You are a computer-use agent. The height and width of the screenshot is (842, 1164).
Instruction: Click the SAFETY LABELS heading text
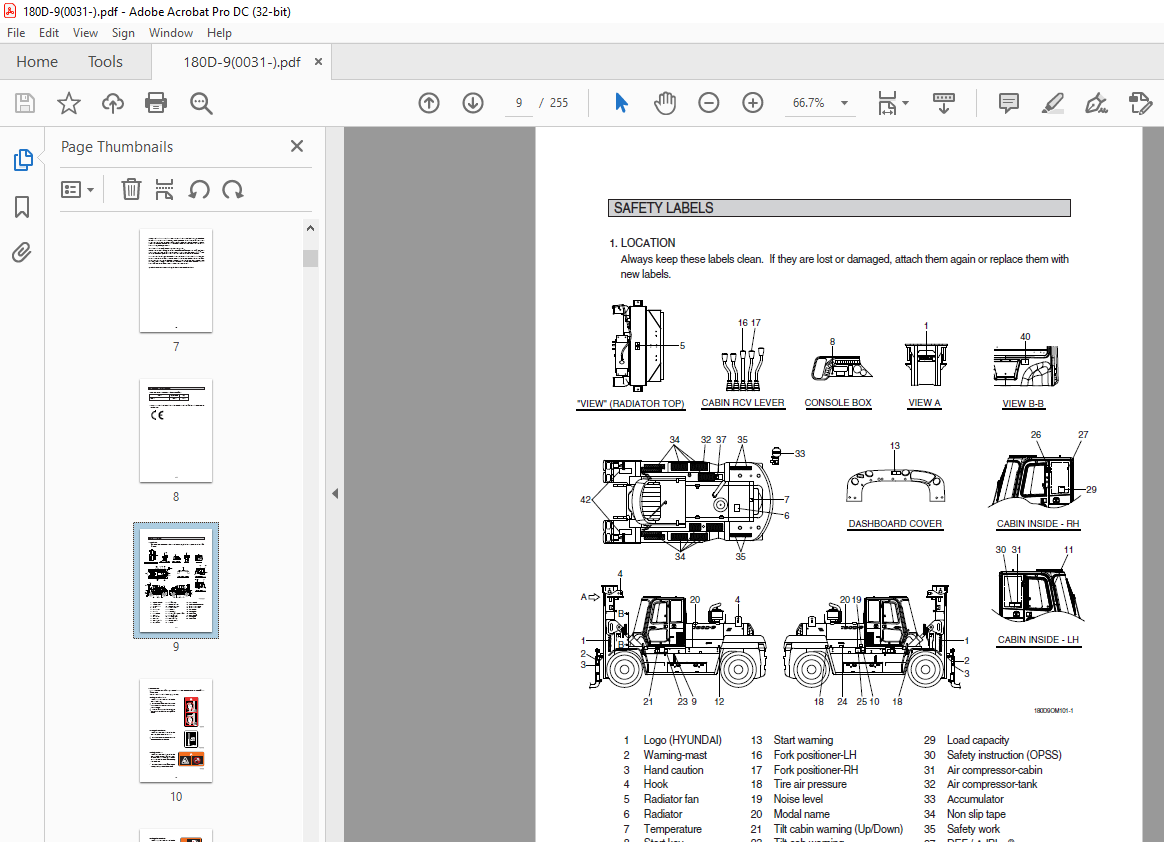[x=664, y=209]
